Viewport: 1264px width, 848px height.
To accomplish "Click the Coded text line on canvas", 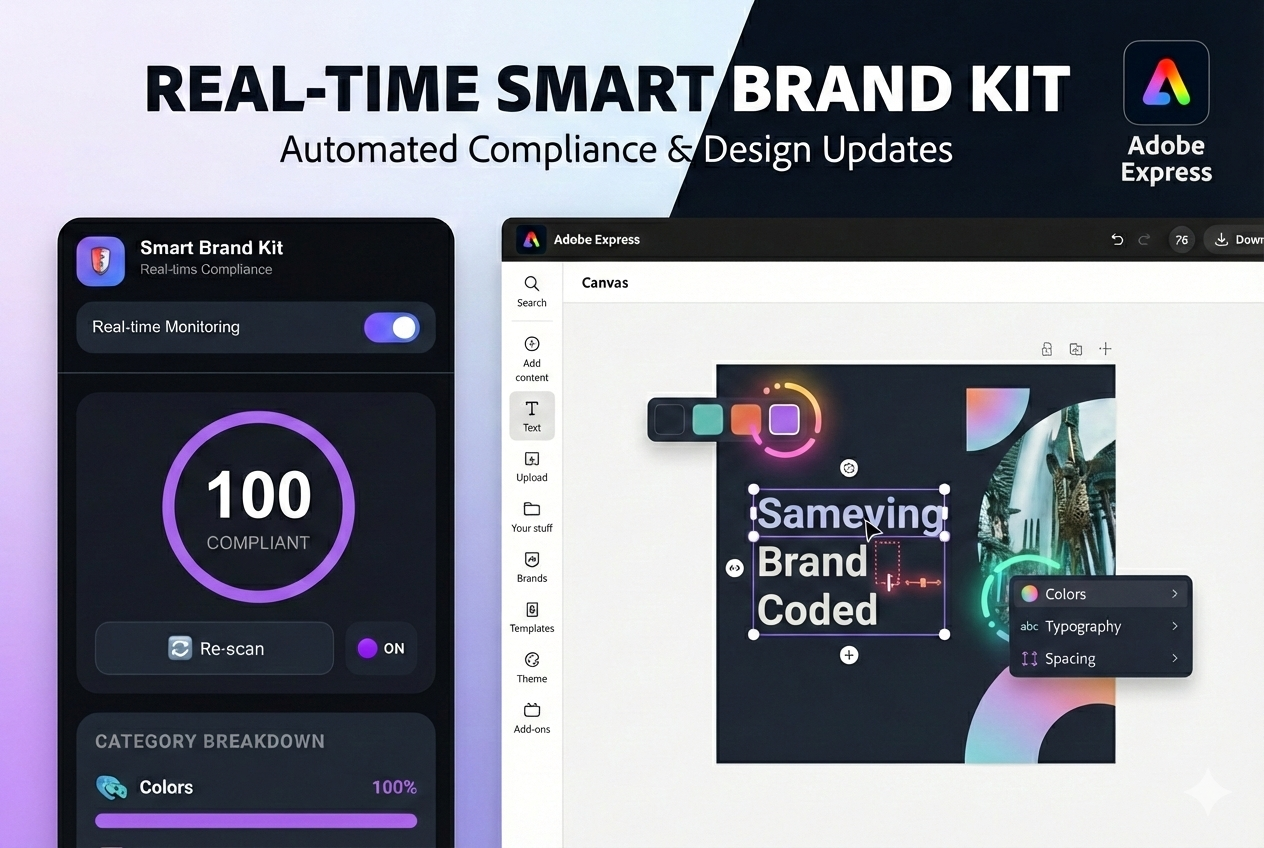I will [817, 610].
